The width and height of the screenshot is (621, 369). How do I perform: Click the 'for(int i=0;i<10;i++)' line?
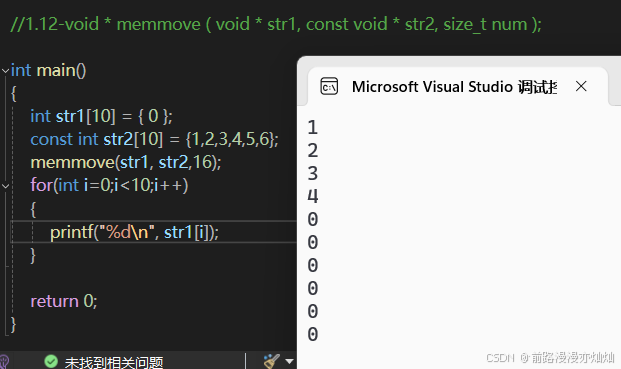pos(109,185)
